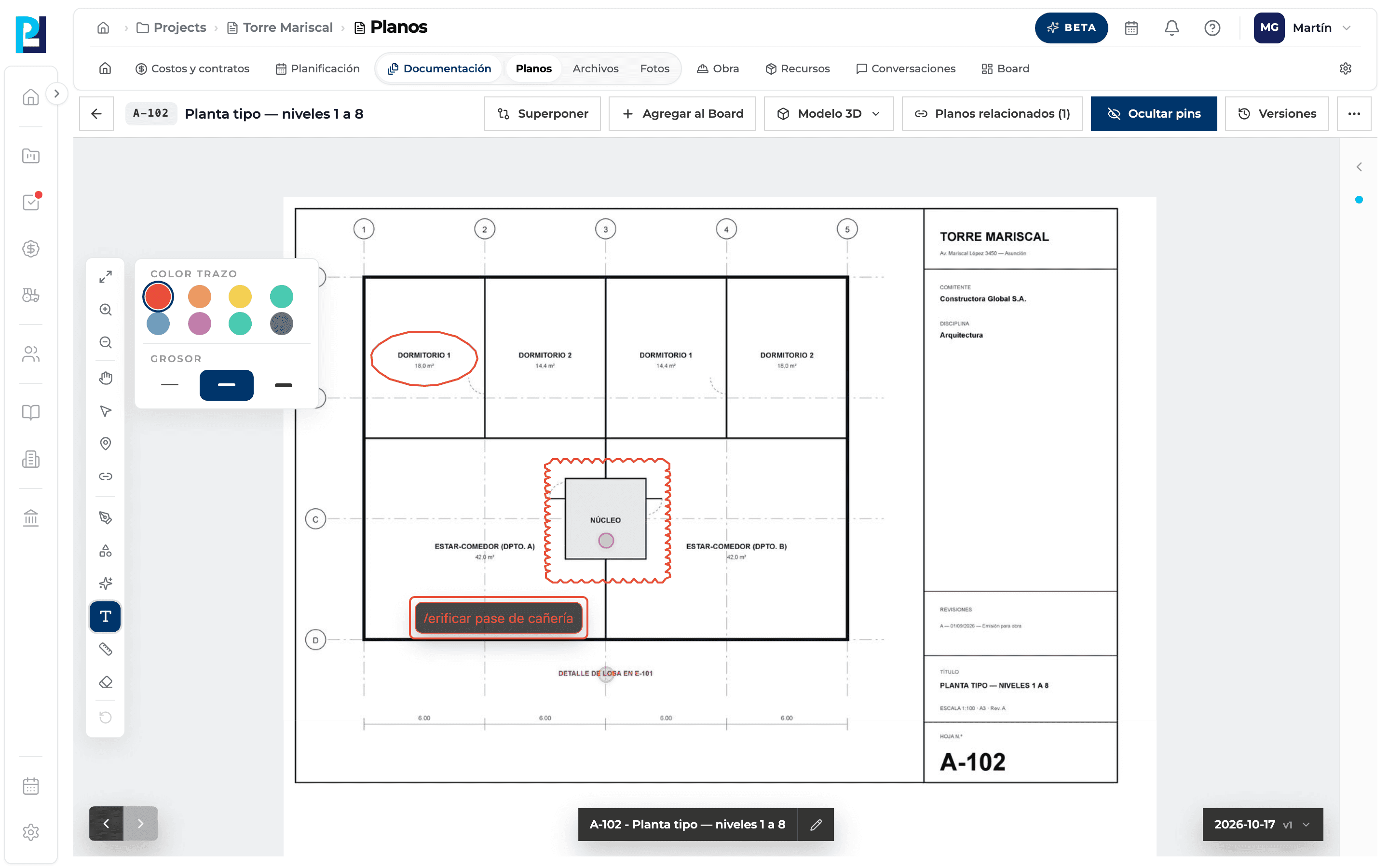Expand drawing to fullscreen with arrows icon
The image size is (1389, 868).
click(105, 277)
